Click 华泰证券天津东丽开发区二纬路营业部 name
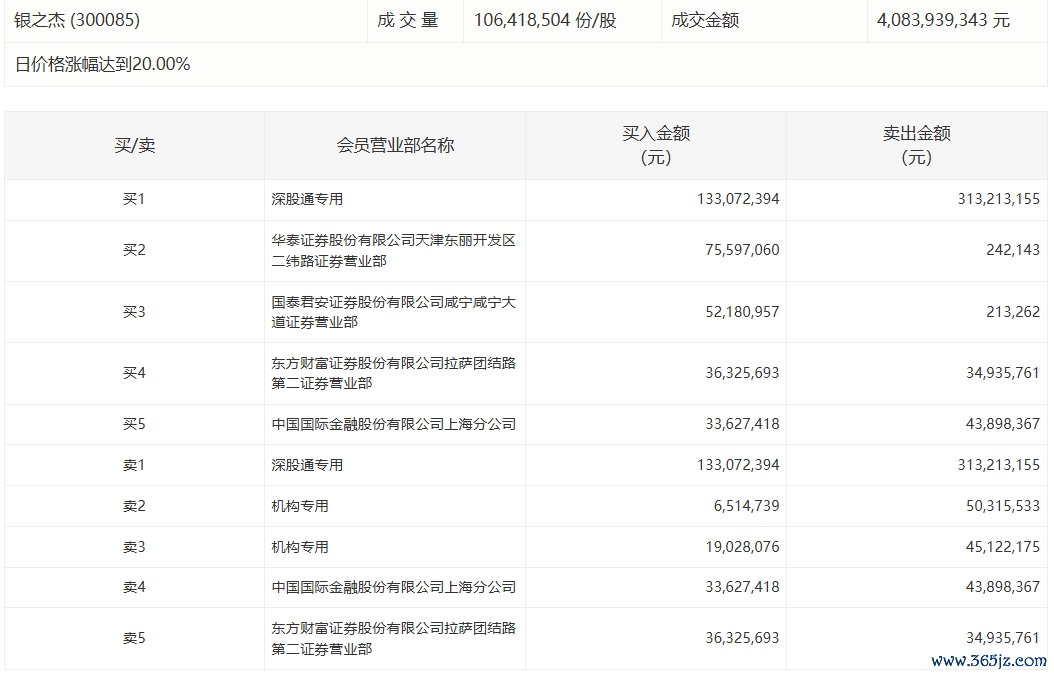 pyautogui.click(x=393, y=251)
